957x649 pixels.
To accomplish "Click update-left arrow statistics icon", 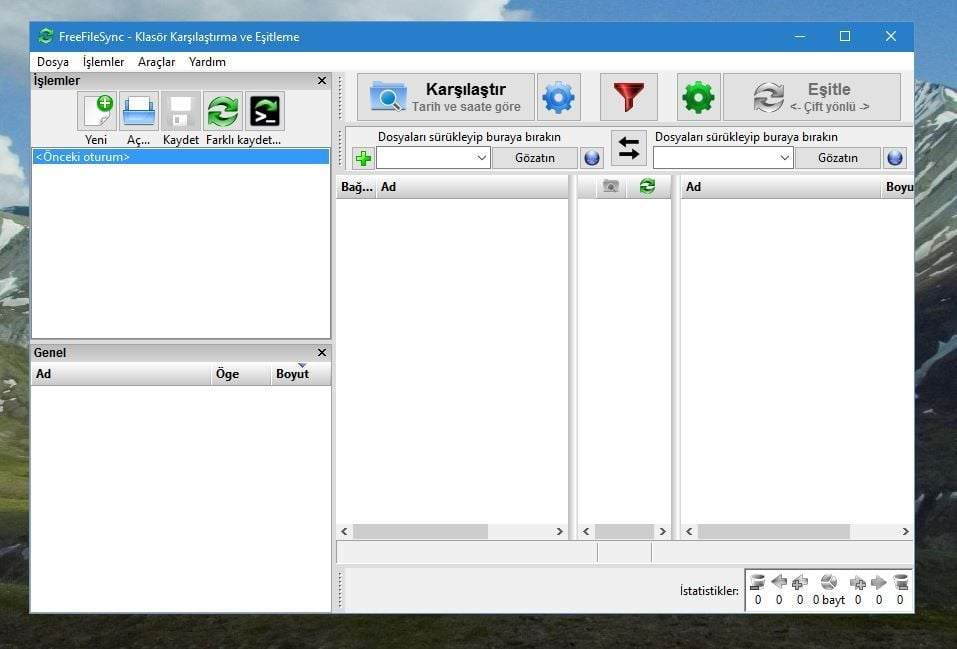I will click(x=779, y=582).
